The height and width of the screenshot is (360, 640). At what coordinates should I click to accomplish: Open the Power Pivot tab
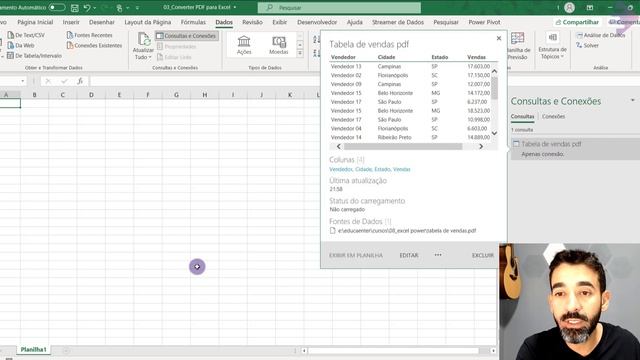pos(484,22)
